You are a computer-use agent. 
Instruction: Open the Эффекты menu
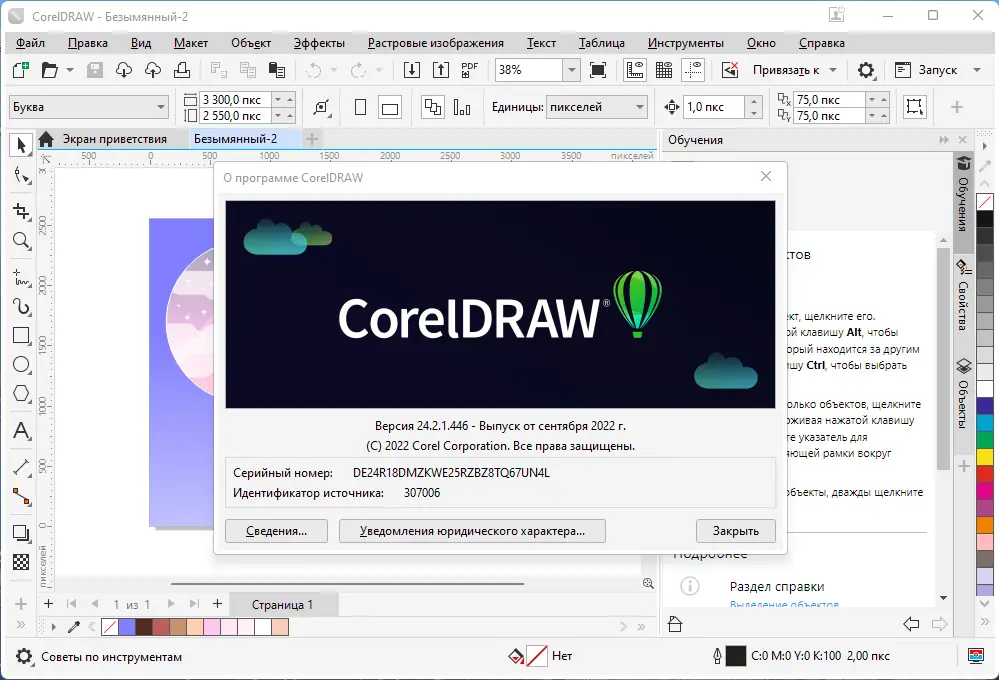pos(319,43)
